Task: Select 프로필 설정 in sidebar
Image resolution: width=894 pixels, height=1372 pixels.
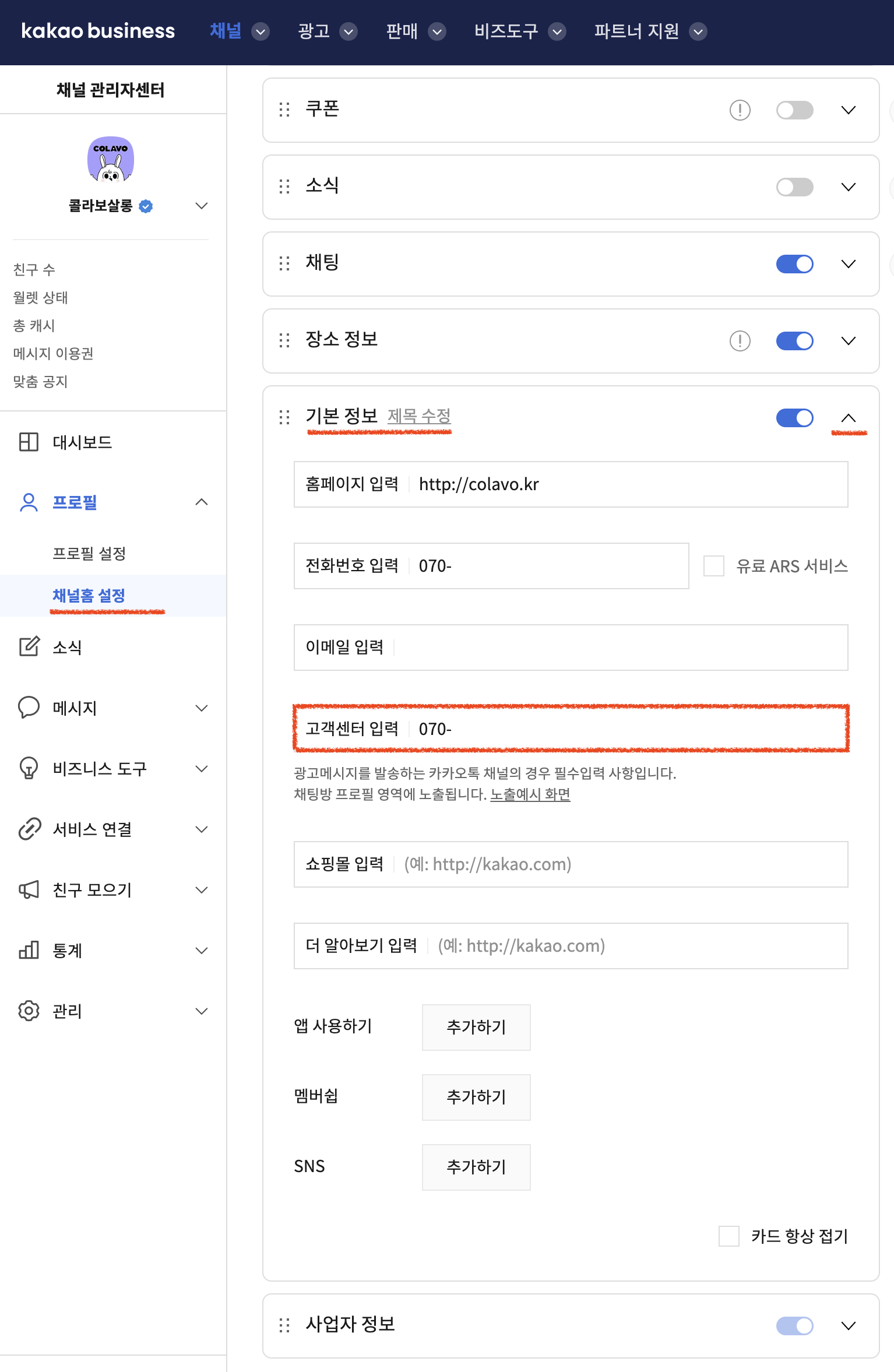Action: pos(89,553)
